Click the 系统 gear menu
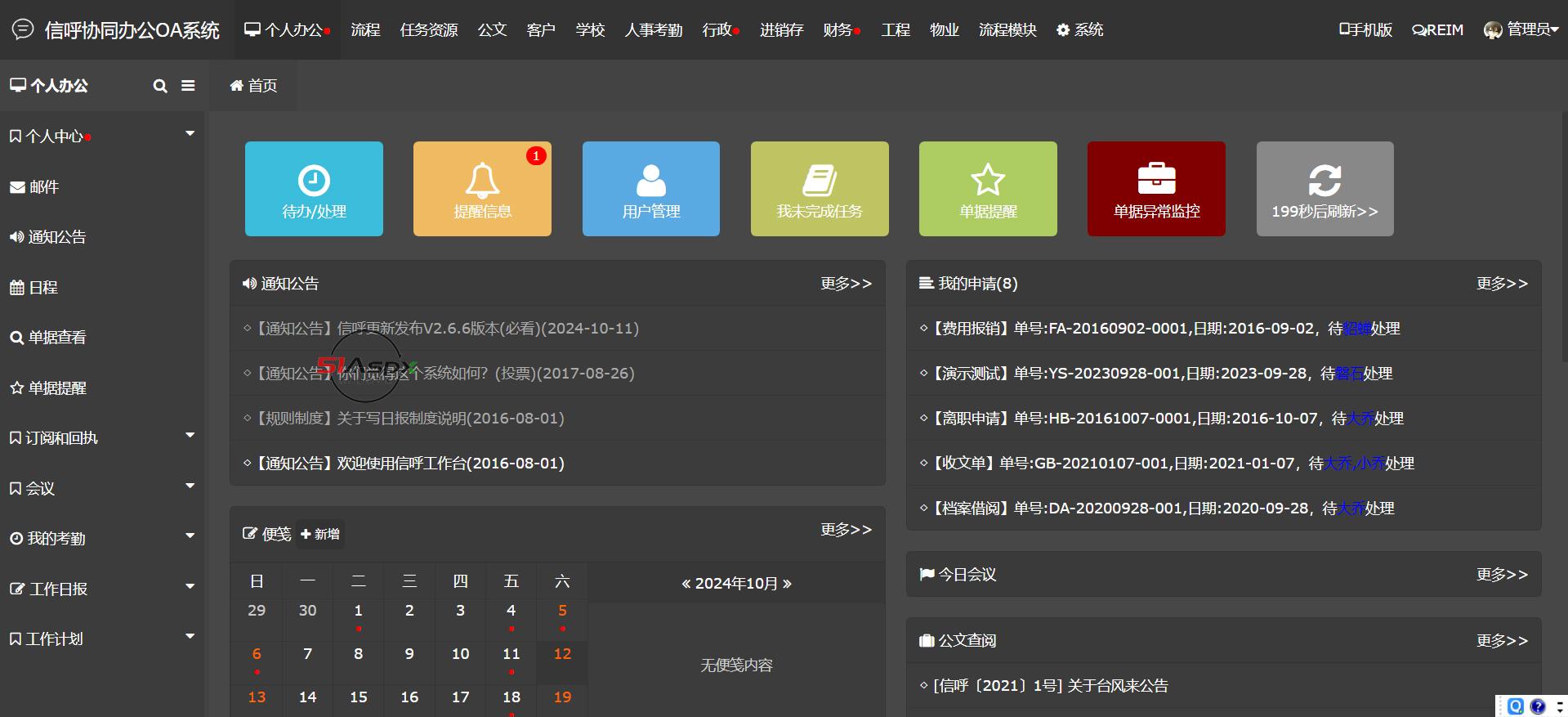Viewport: 1568px width, 717px height. click(x=1079, y=29)
